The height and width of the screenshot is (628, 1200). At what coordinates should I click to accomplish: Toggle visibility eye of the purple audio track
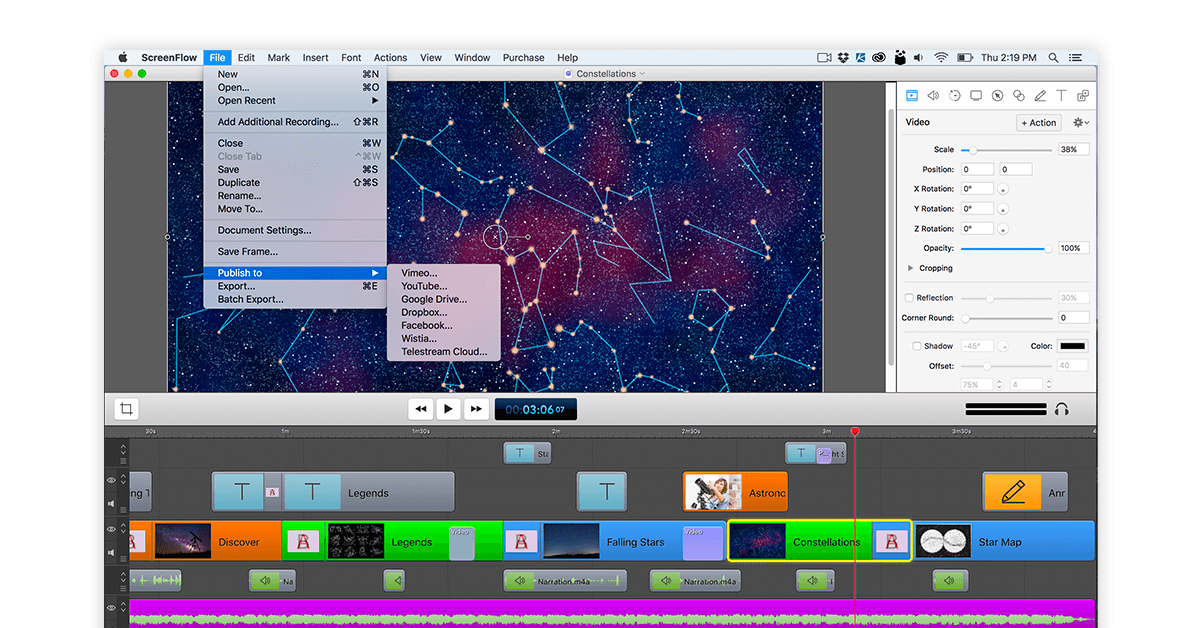pos(111,607)
